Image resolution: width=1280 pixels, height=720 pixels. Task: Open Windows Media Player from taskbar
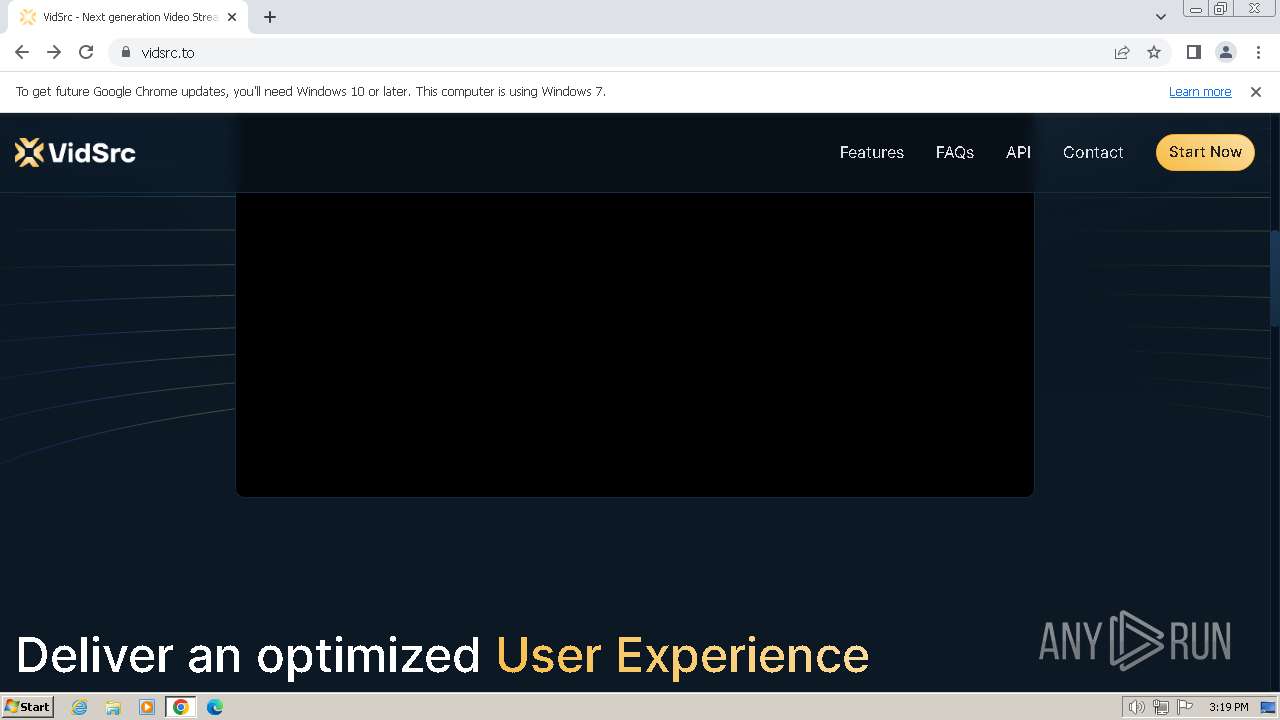147,707
